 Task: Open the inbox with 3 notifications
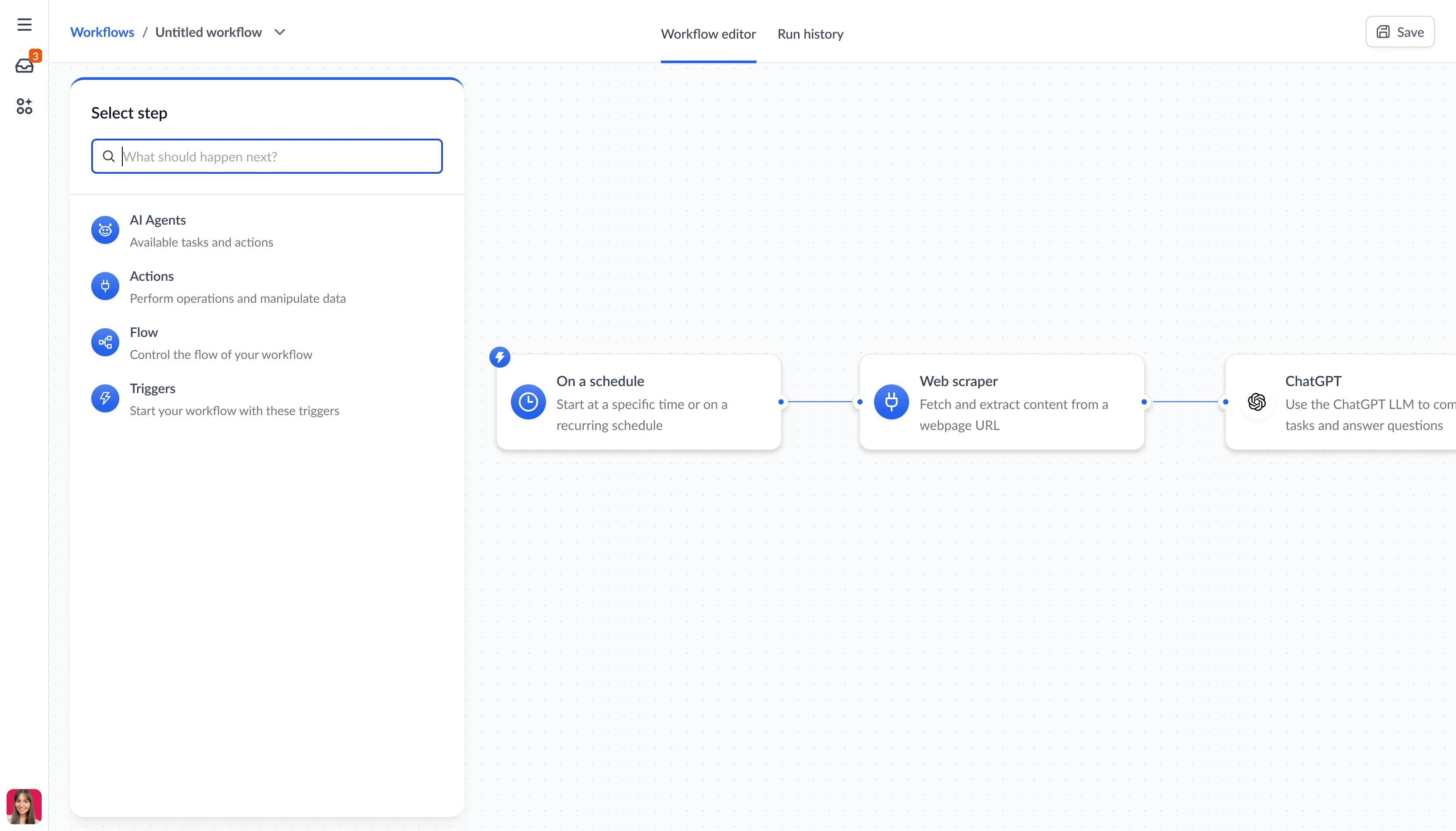coord(24,66)
